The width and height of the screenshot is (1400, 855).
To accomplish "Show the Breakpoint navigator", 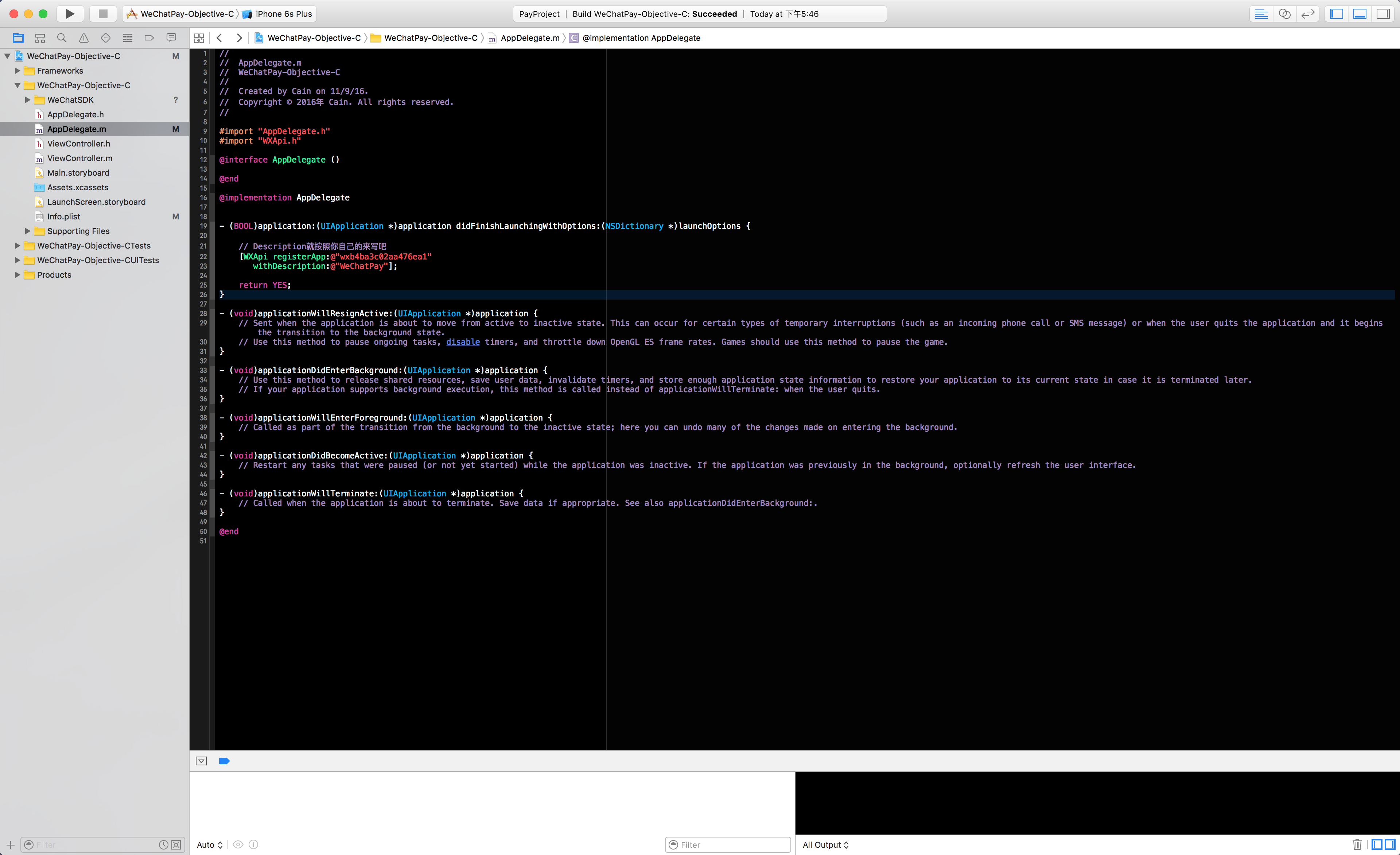I will pos(149,38).
